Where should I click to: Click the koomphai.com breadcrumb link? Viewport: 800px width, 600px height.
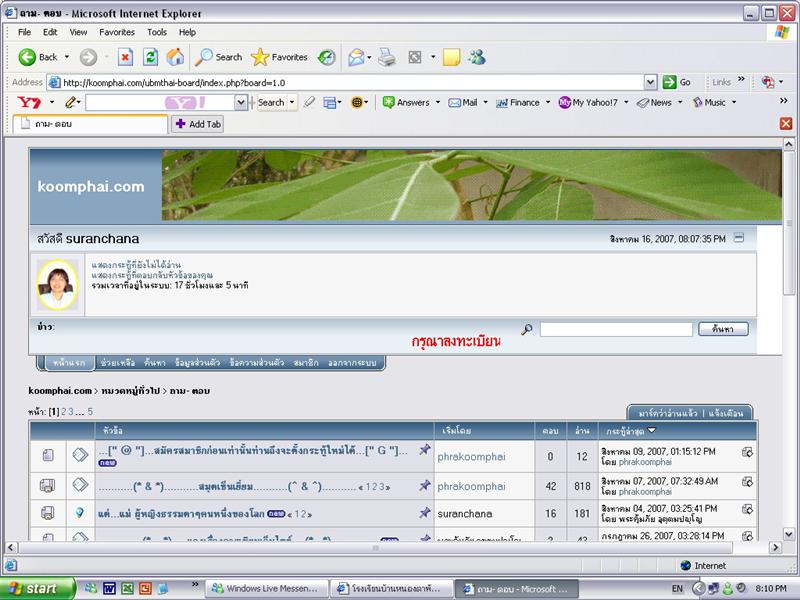pos(60,391)
